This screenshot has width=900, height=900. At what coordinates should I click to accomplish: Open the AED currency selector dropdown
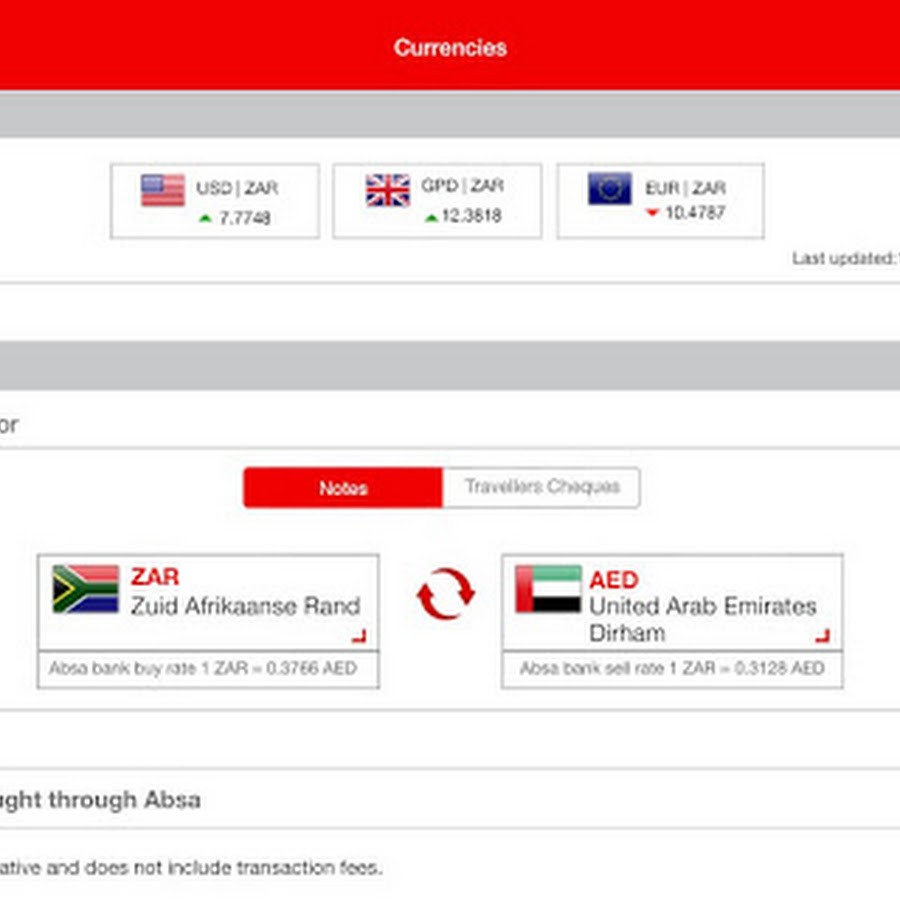672,602
